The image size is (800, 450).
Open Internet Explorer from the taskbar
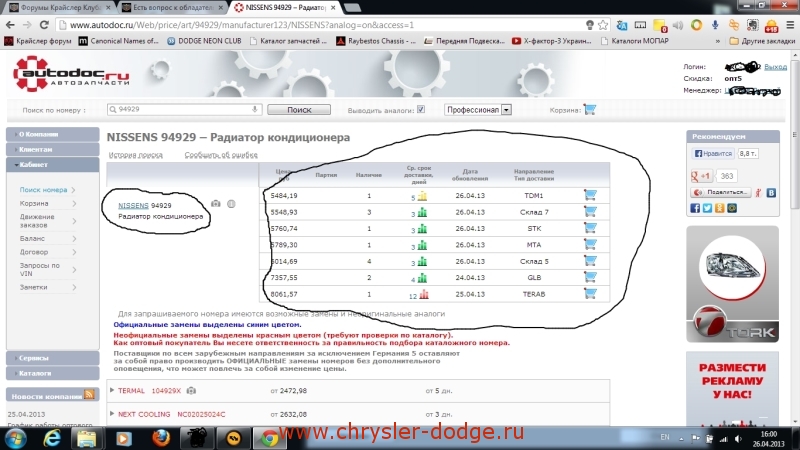(x=52, y=438)
